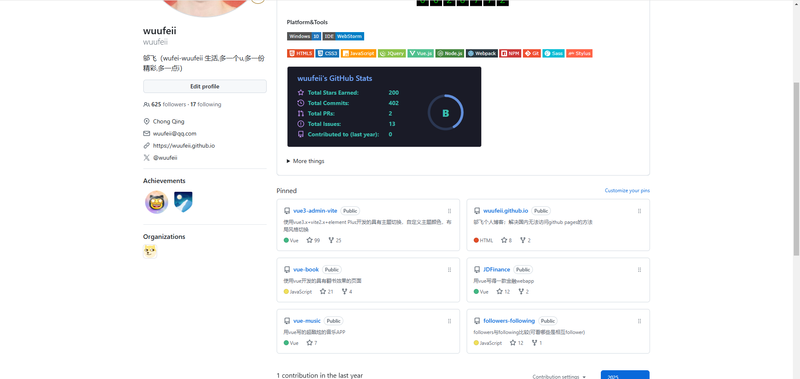The width and height of the screenshot is (800, 379).
Task: Open the Contribution settings dropdown
Action: [x=559, y=376]
